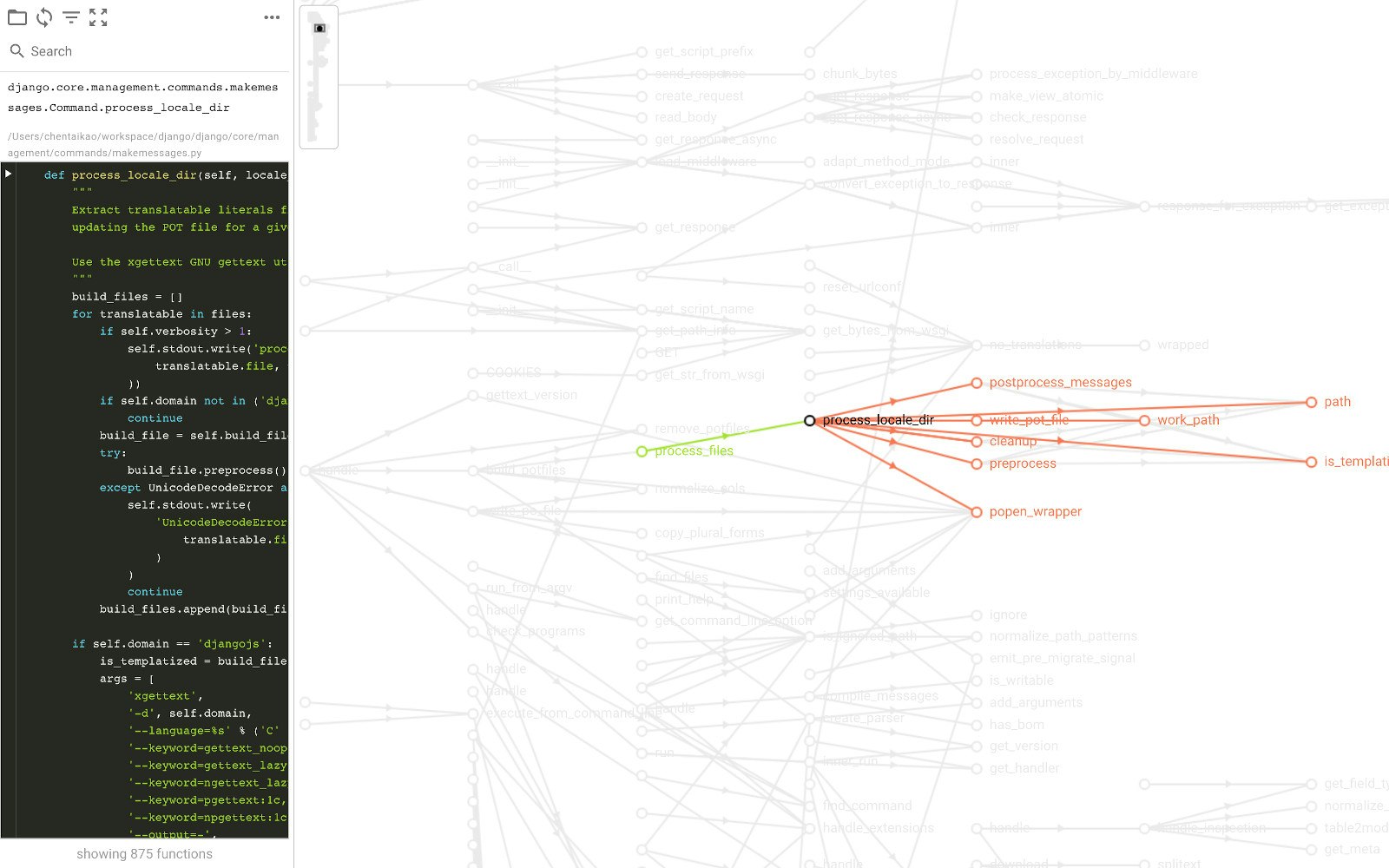Image resolution: width=1389 pixels, height=868 pixels.
Task: Open the overflow options via ellipsis icon
Action: (x=271, y=16)
